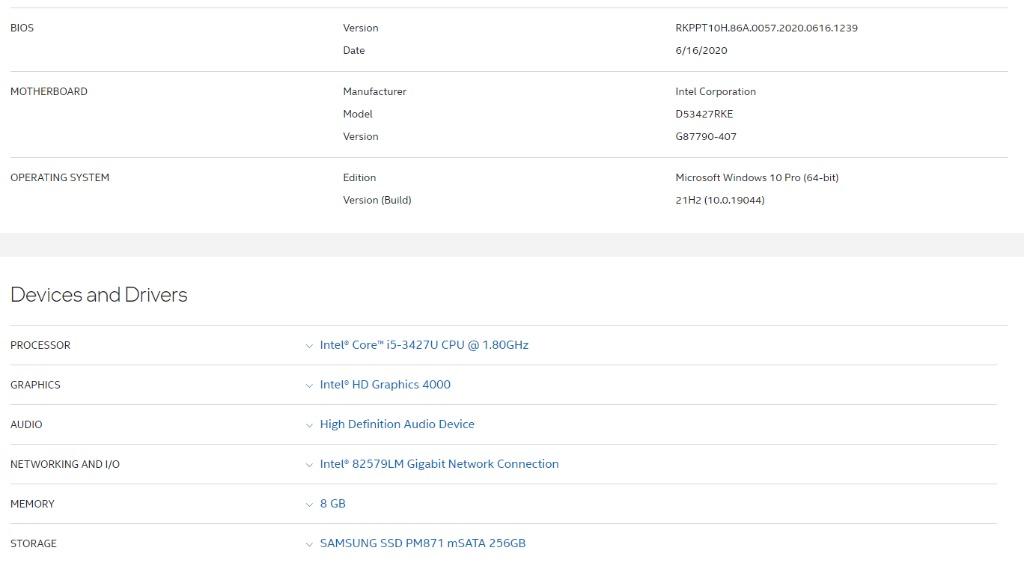1024x562 pixels.
Task: Click the motherboard Manufacturer field label
Action: pos(374,91)
